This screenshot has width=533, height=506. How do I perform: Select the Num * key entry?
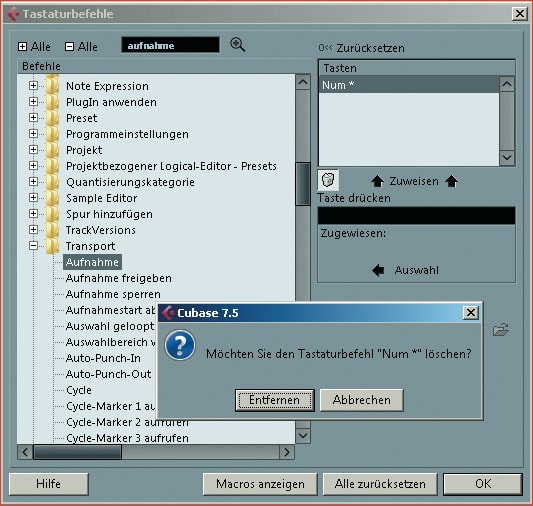pyautogui.click(x=409, y=85)
